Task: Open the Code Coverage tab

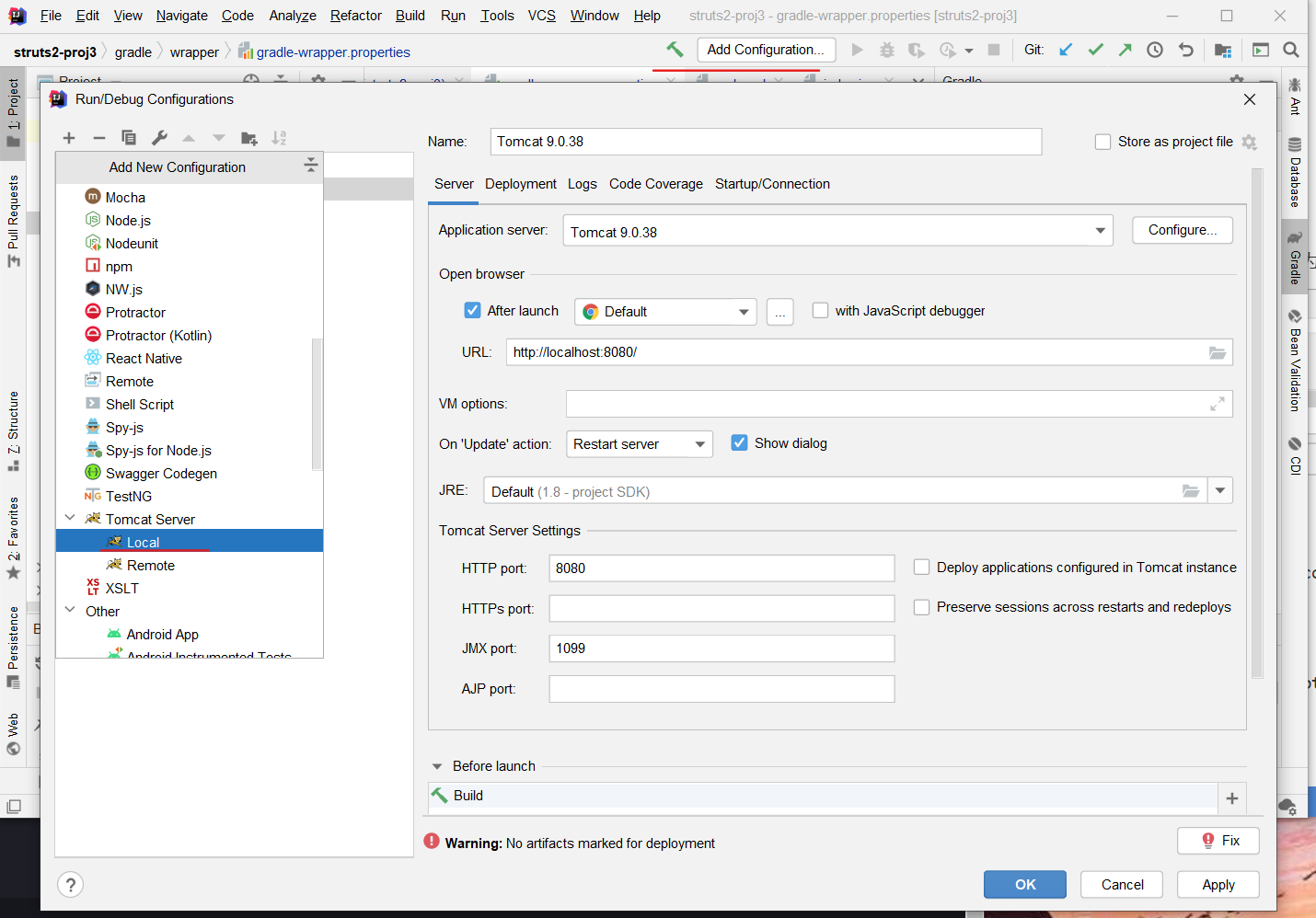Action: click(x=656, y=184)
